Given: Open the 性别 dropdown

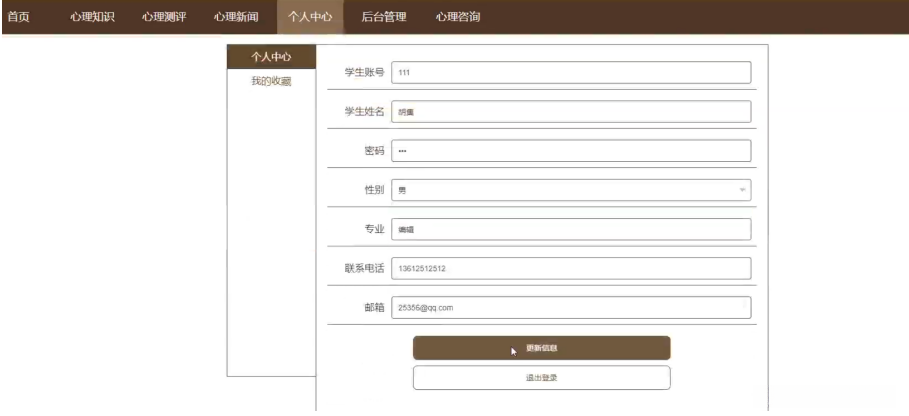Looking at the screenshot, I should [x=571, y=190].
